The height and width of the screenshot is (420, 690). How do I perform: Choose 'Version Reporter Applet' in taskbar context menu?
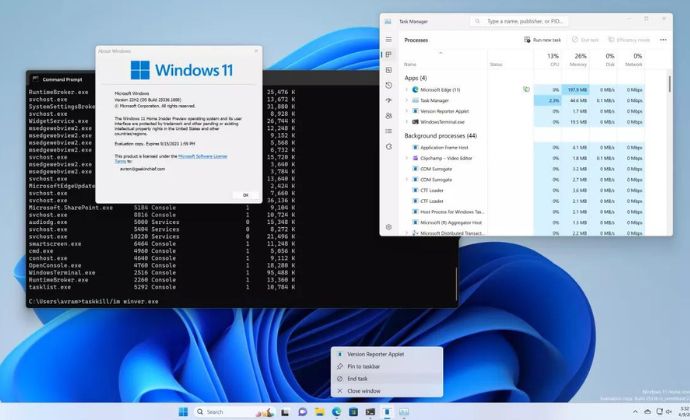(x=387, y=354)
